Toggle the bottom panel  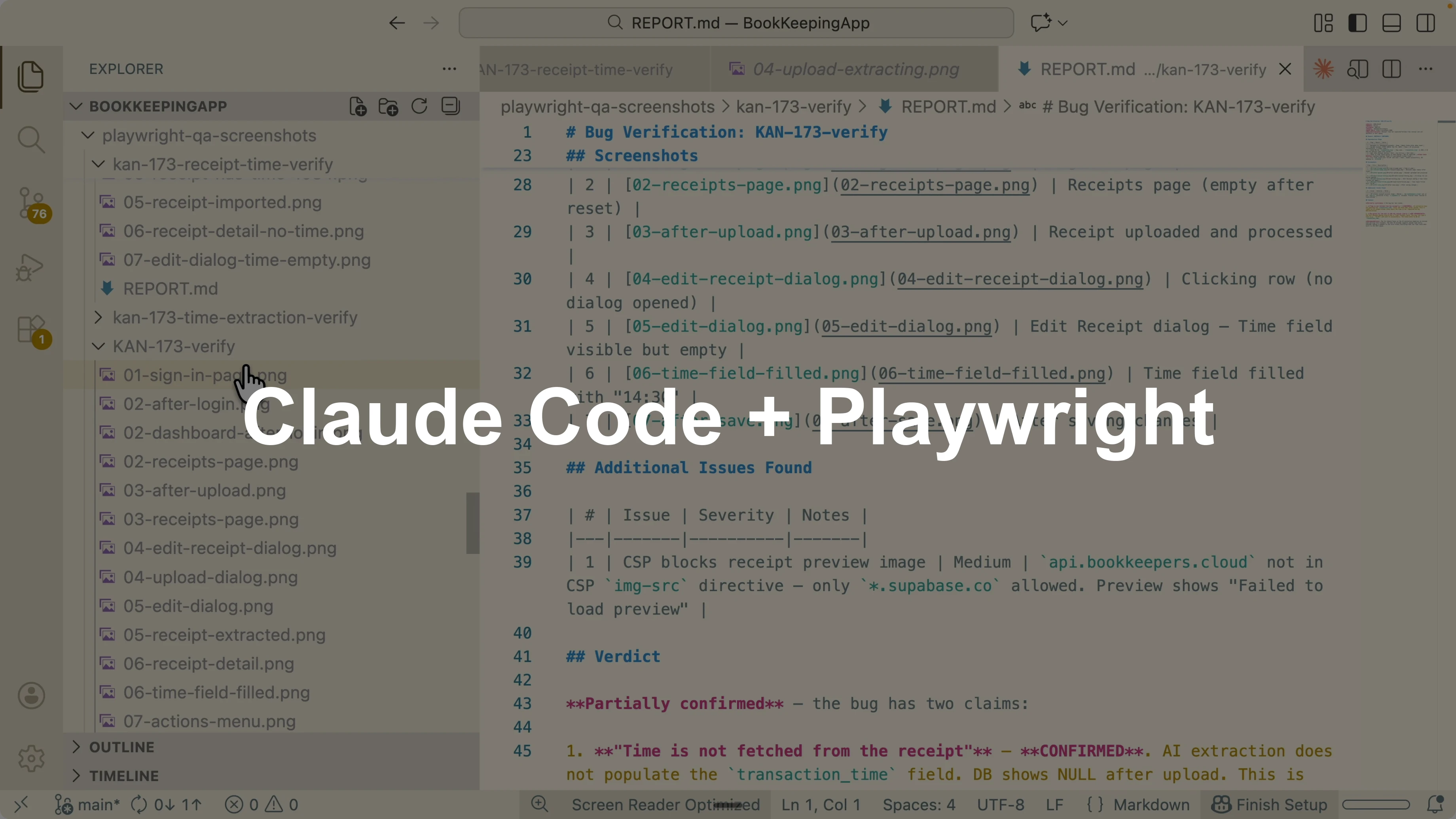(1392, 23)
